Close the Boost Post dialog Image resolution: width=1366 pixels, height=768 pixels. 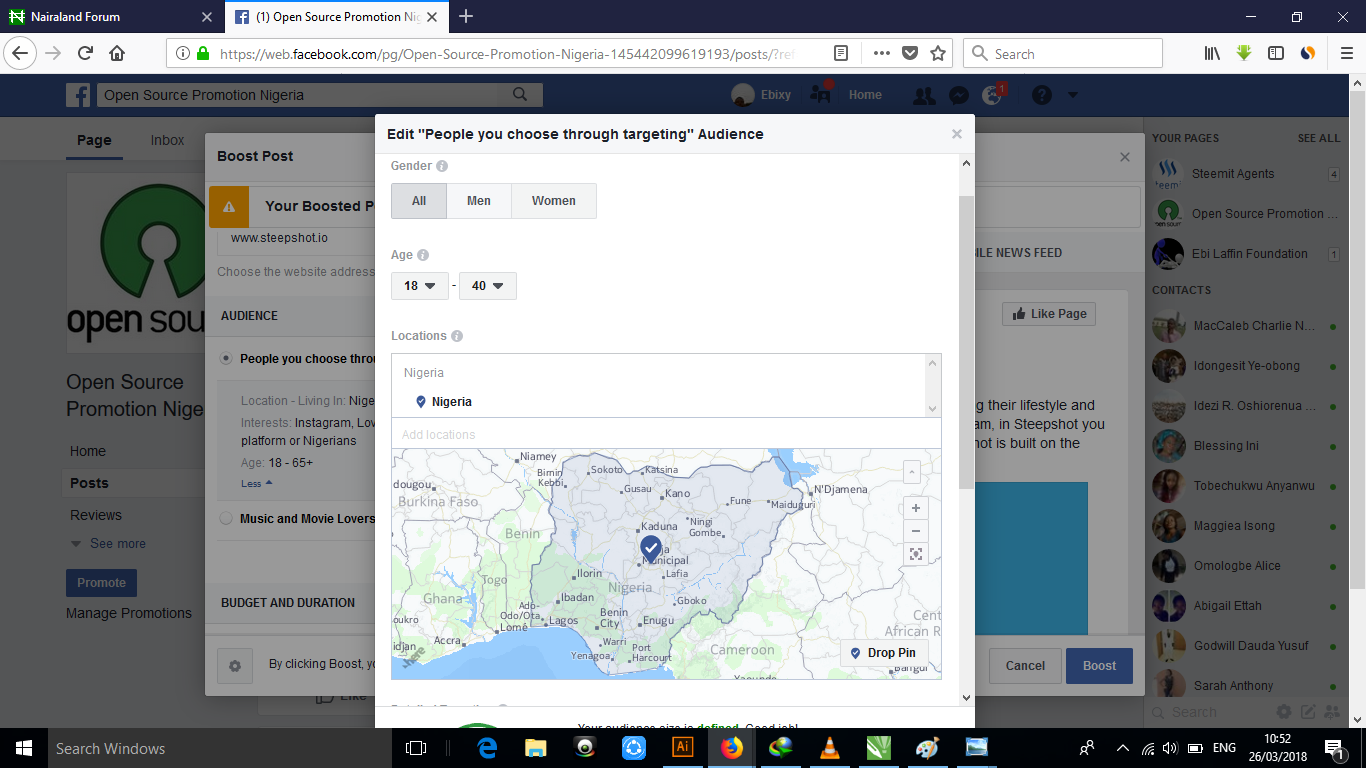(x=1125, y=157)
